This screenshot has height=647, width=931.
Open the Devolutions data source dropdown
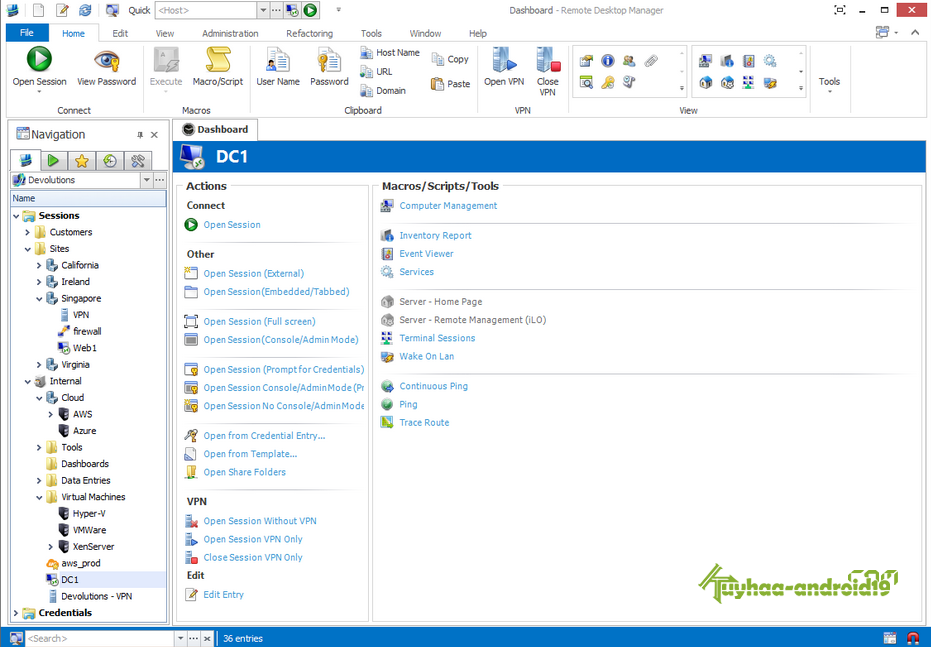click(147, 180)
